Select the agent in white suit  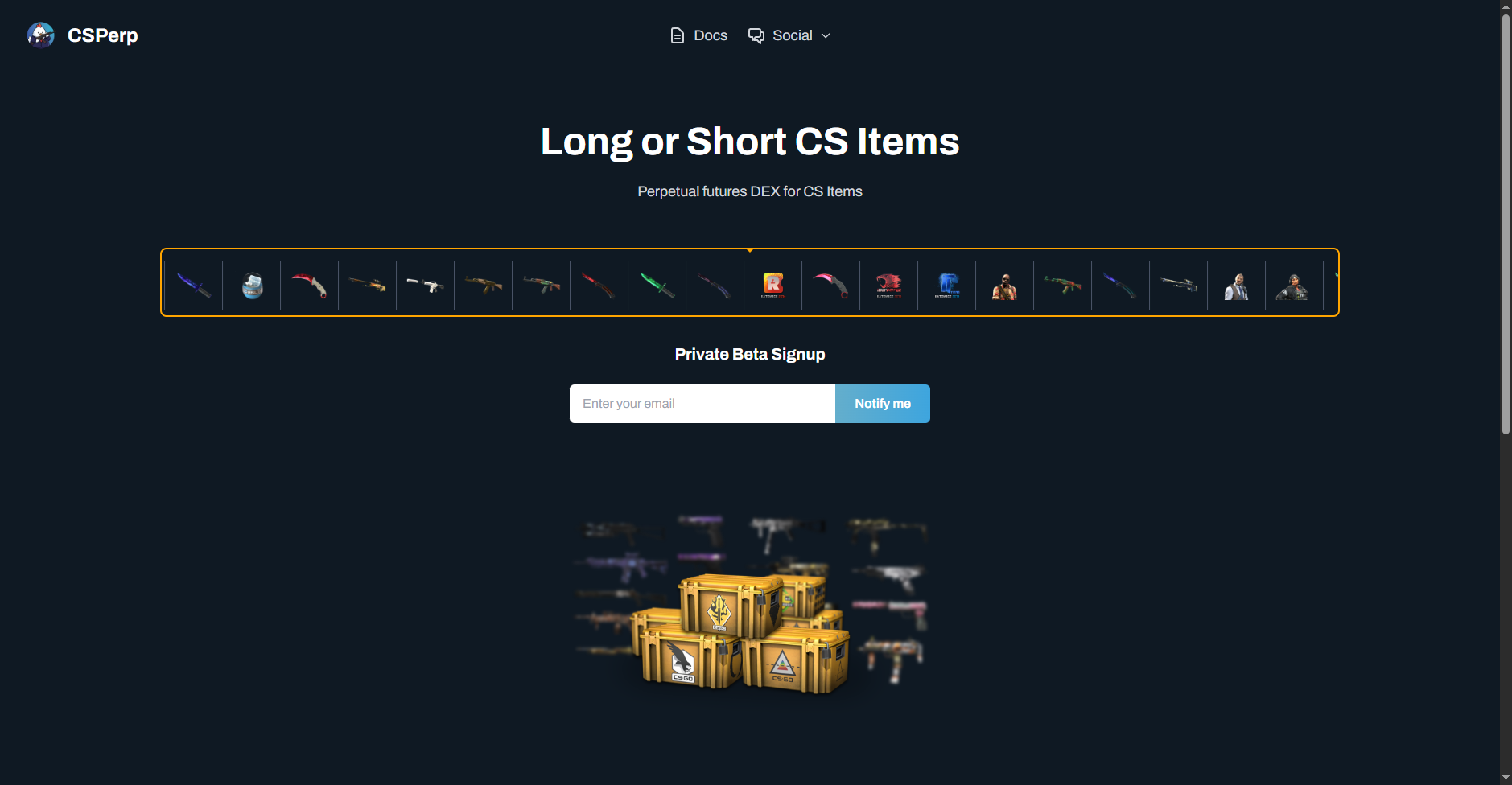point(1236,286)
